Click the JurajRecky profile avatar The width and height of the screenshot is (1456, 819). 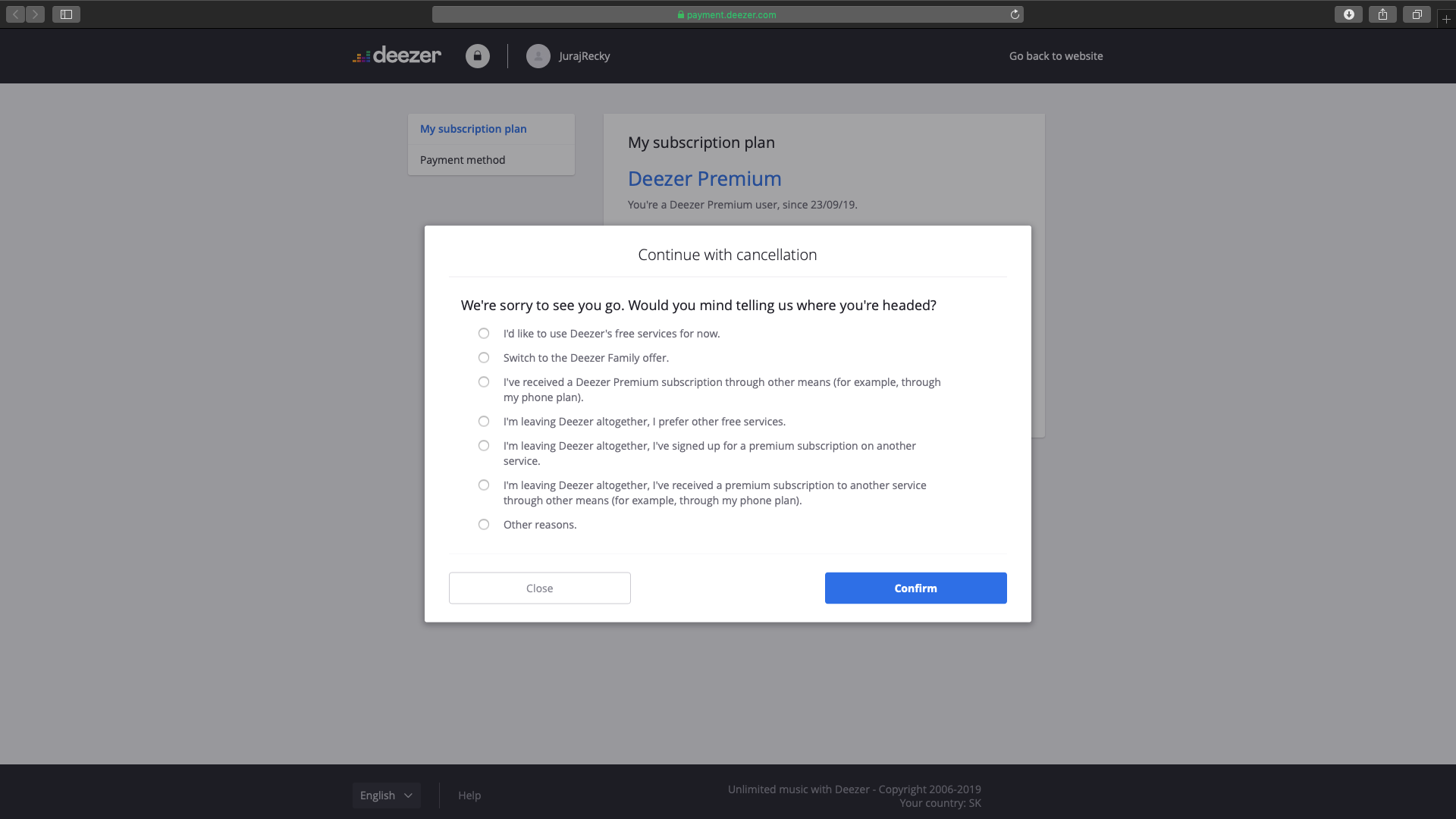(x=538, y=56)
